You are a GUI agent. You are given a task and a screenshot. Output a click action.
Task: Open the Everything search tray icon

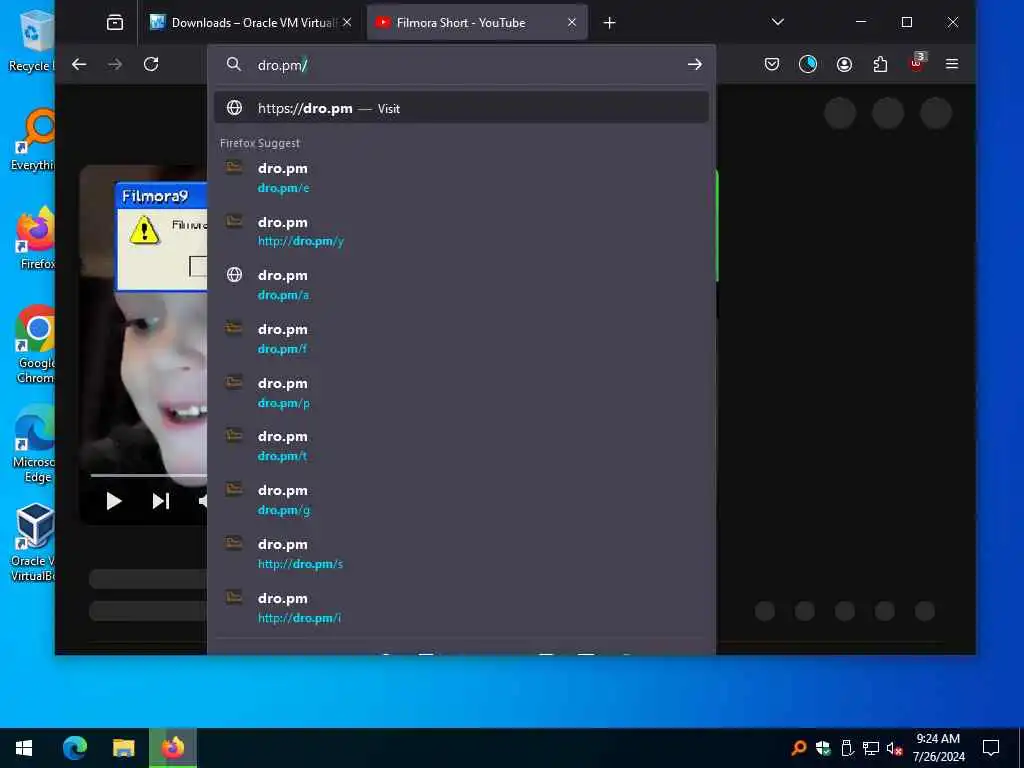click(798, 748)
